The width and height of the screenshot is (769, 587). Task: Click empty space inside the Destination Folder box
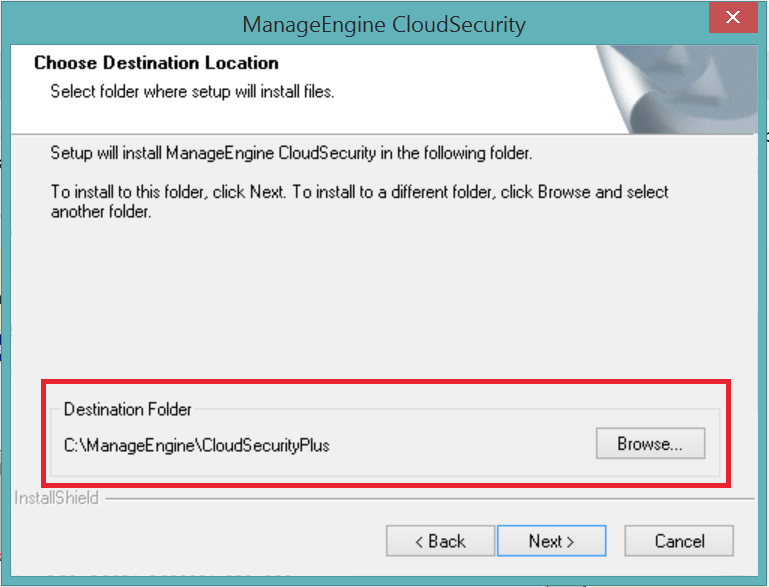click(460, 445)
